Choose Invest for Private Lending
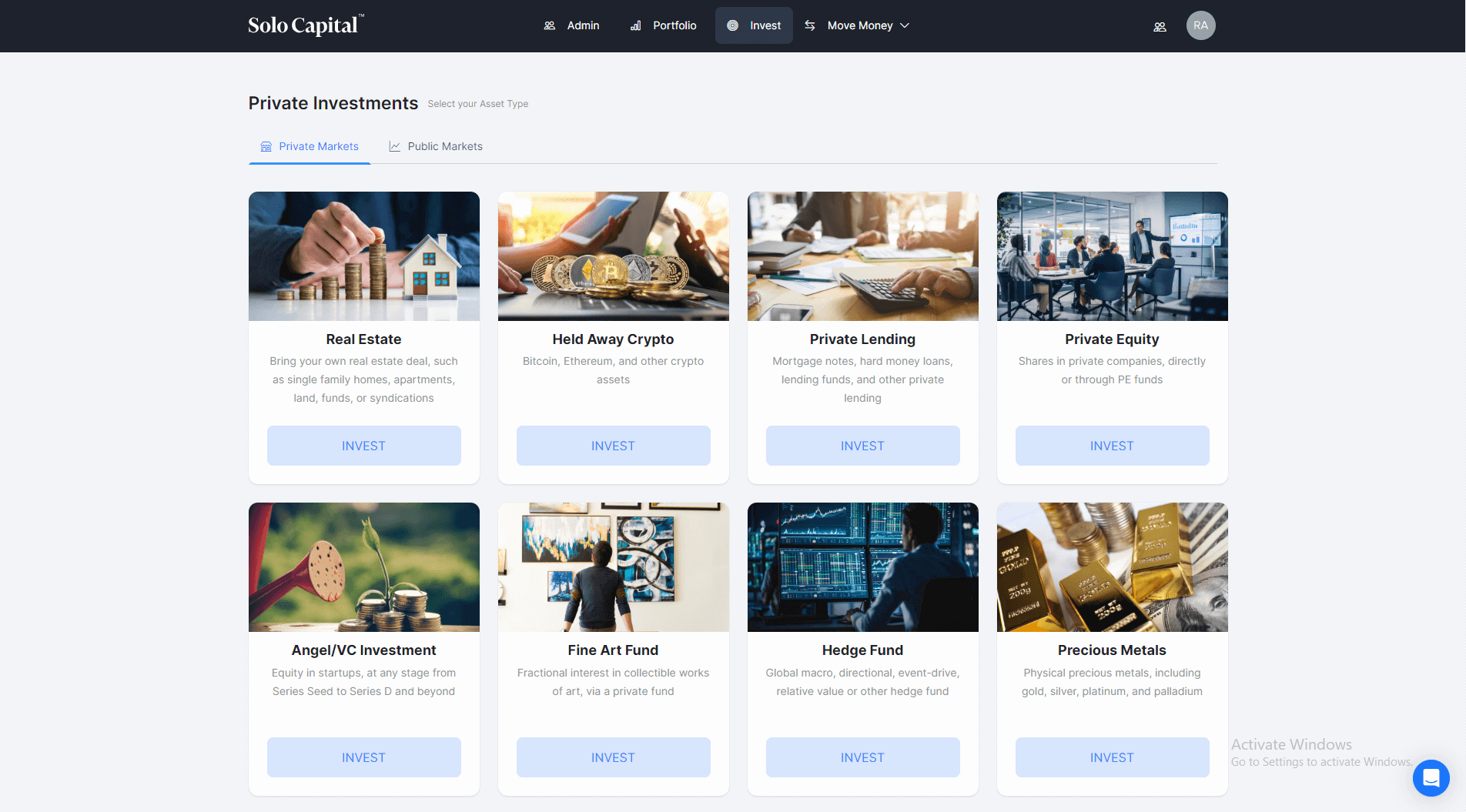The image size is (1466, 812). pyautogui.click(x=862, y=446)
